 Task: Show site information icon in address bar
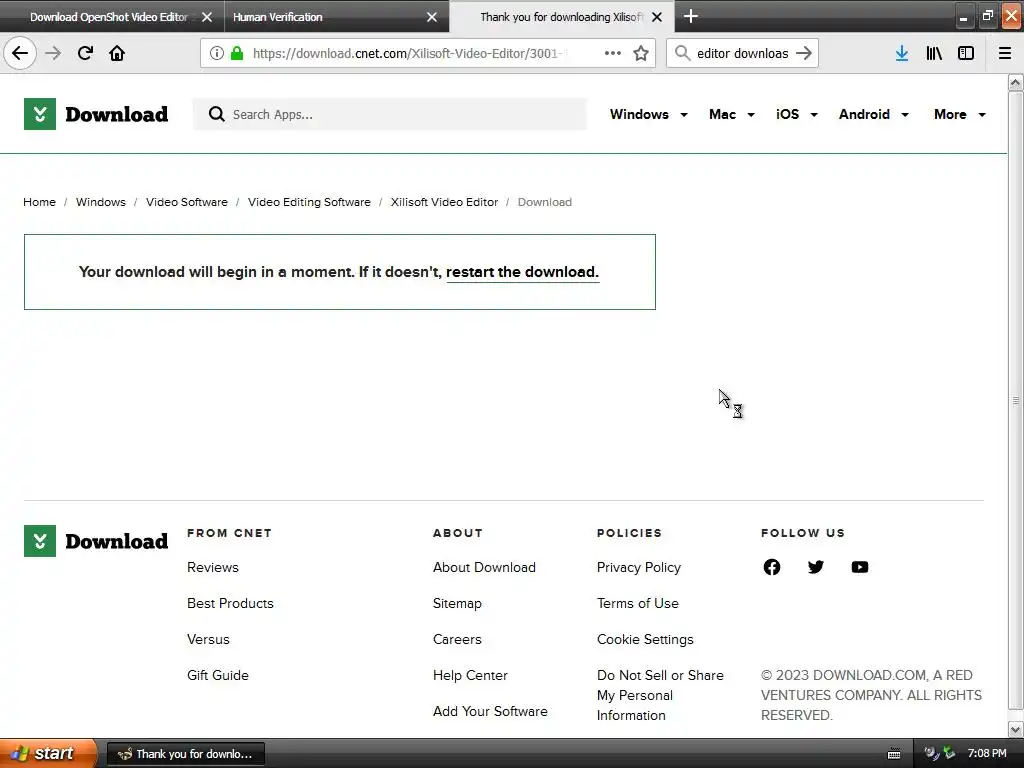217,53
